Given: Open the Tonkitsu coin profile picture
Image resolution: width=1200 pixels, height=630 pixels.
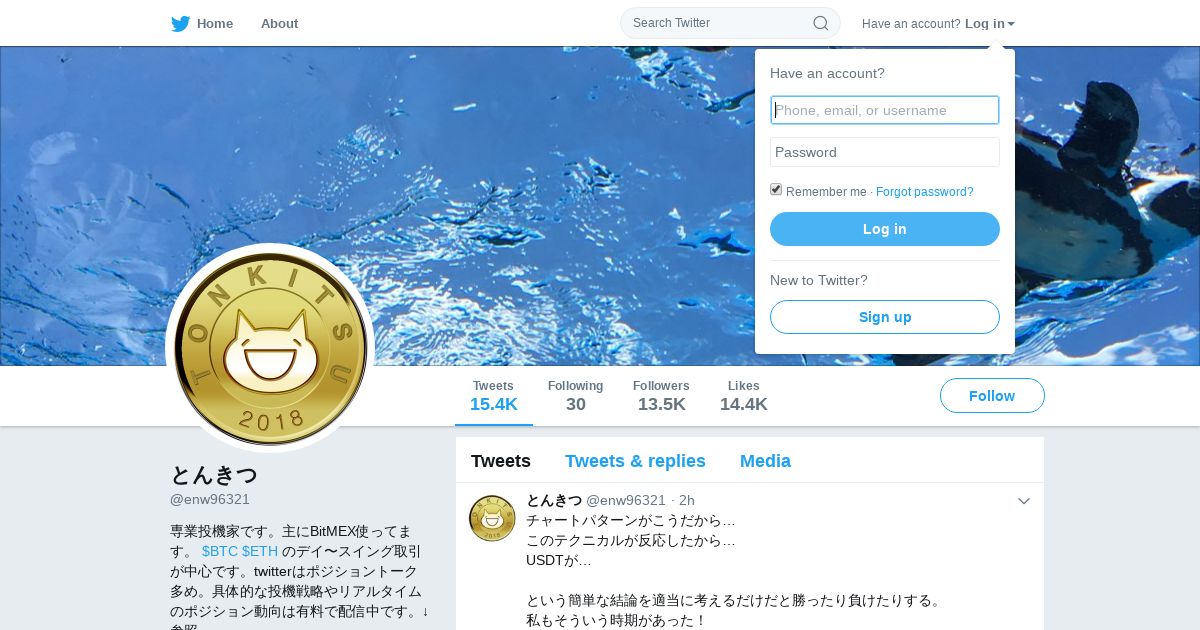Looking at the screenshot, I should [x=270, y=348].
